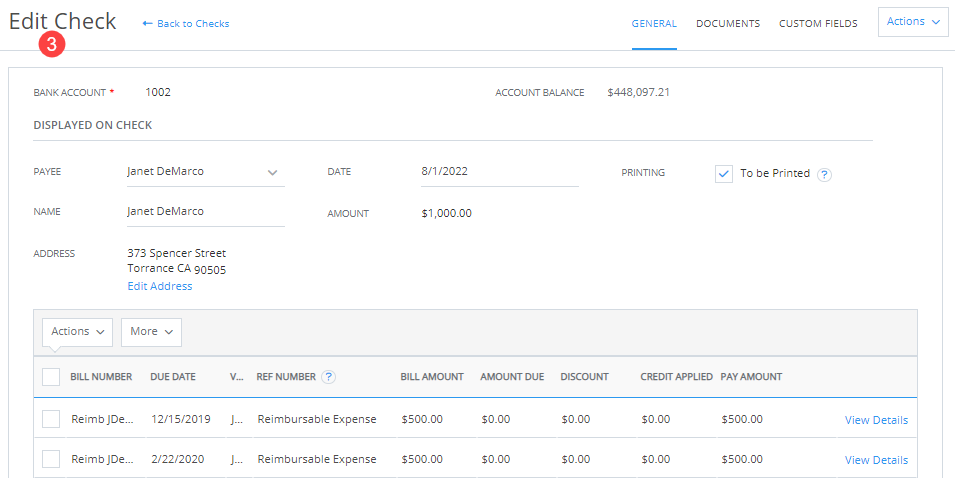This screenshot has width=955, height=478.
Task: View Details for the 2/22/2020 bill
Action: 876,460
